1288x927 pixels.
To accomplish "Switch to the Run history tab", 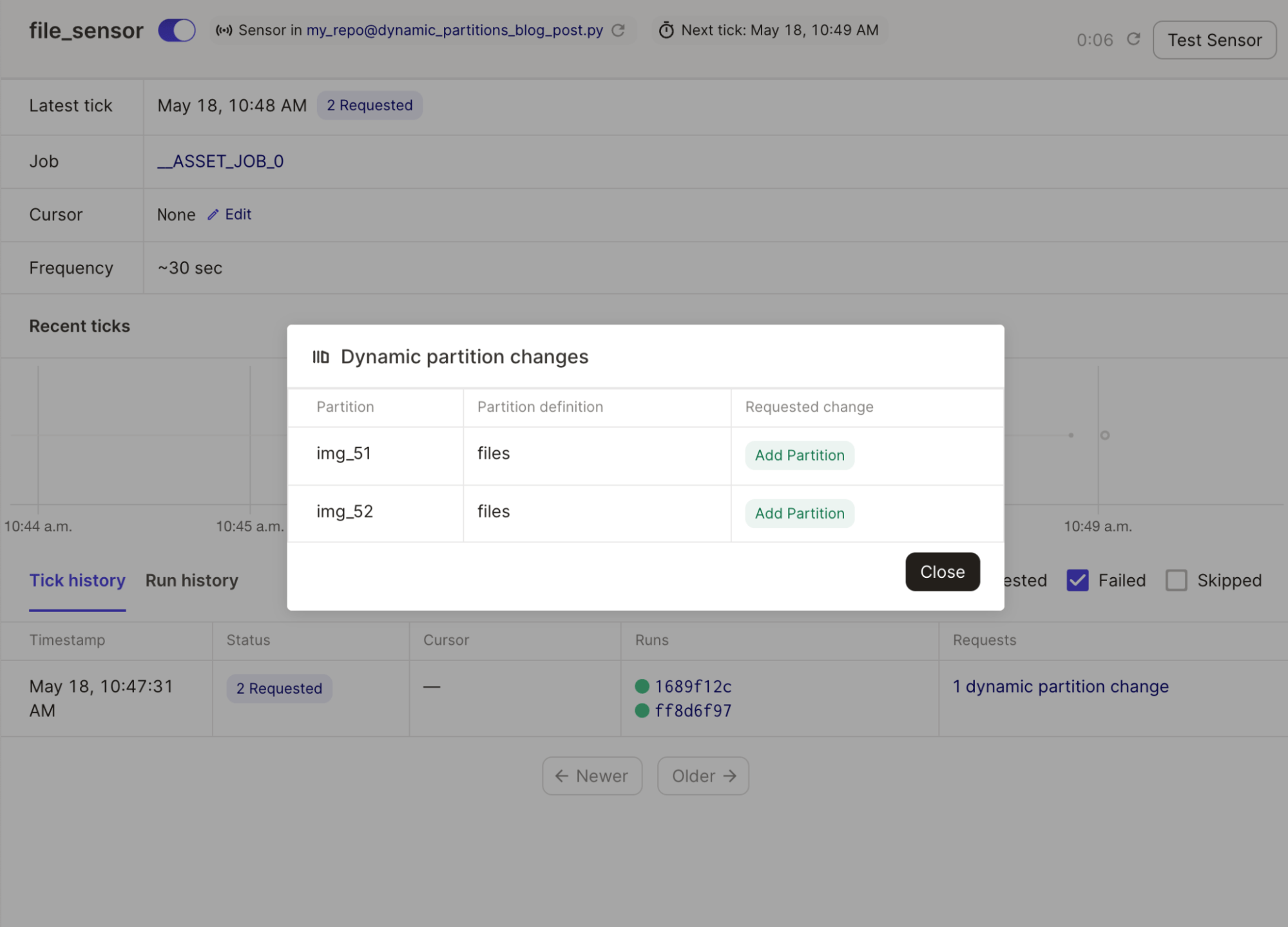I will (x=192, y=580).
